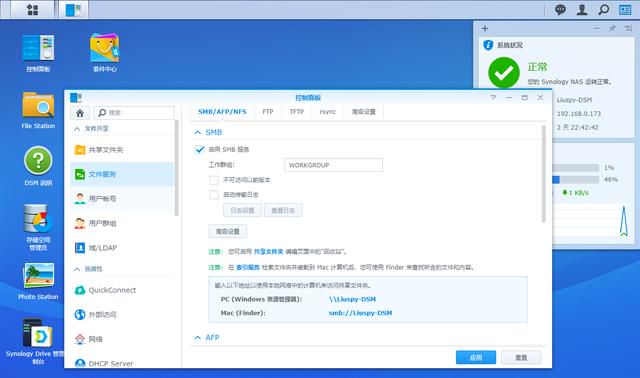Collapse the SMB section

(198, 132)
